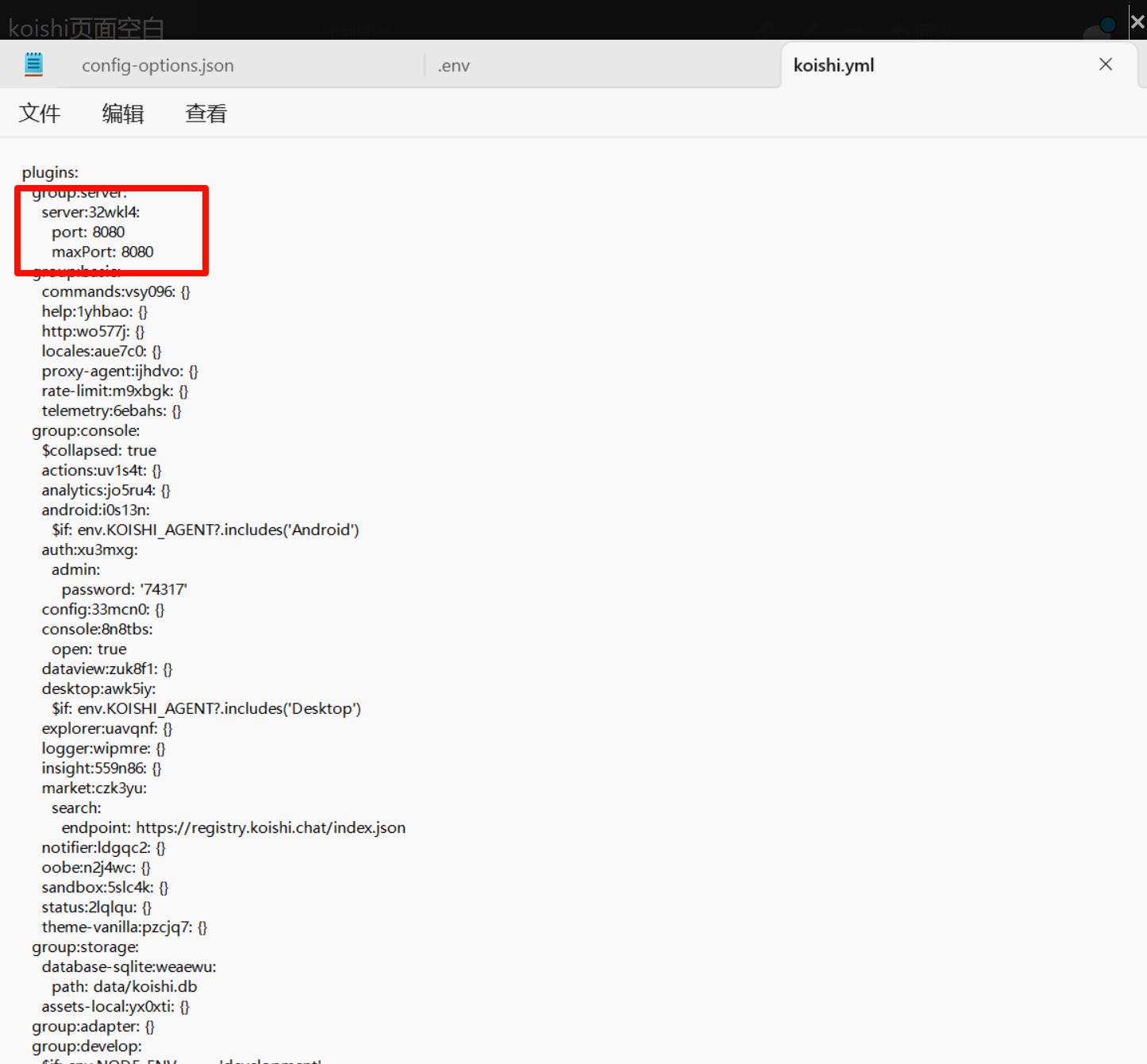
Task: Select the koishi.yml tab
Action: [833, 65]
